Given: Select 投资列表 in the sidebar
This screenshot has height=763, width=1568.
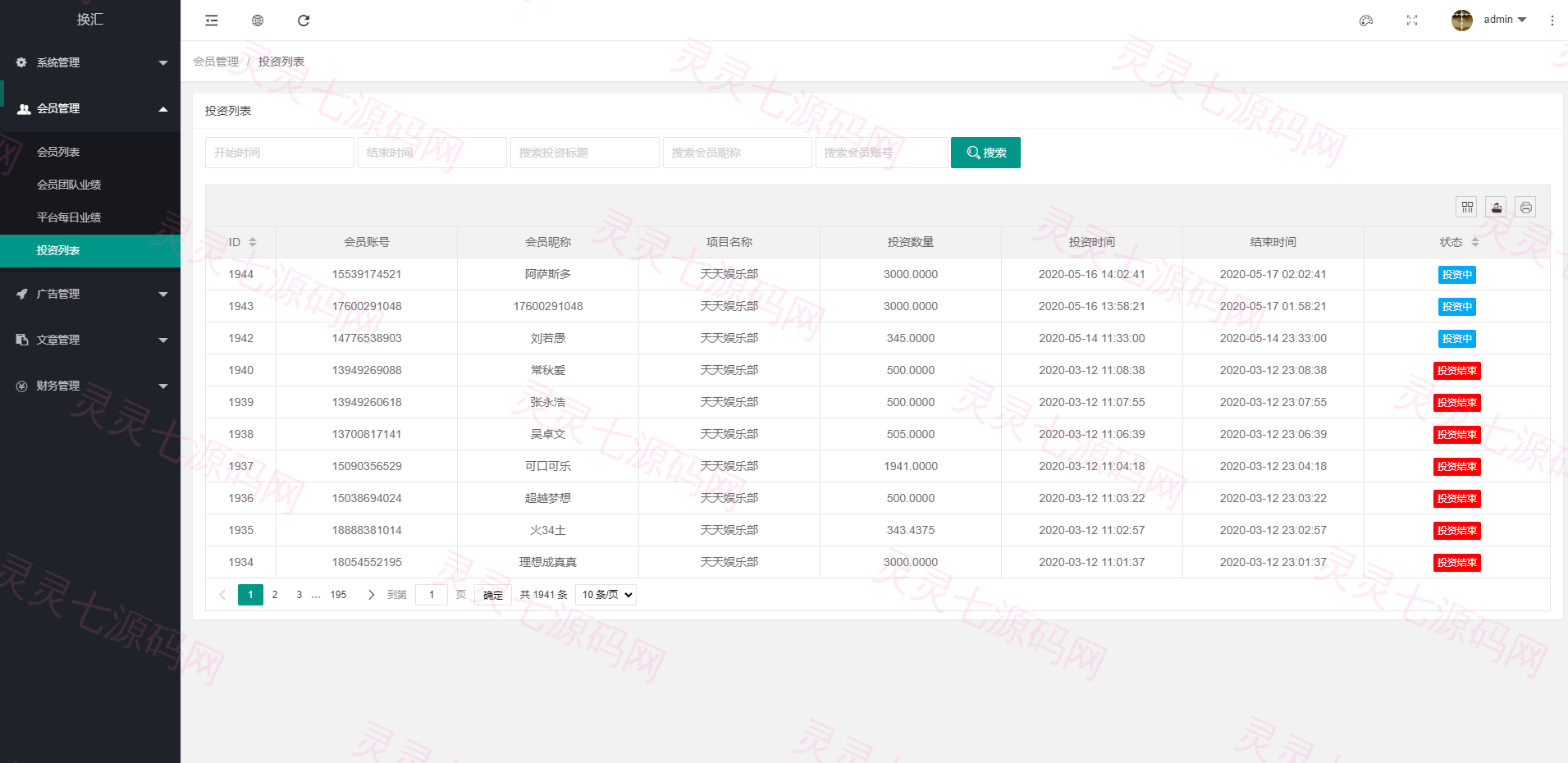Looking at the screenshot, I should (90, 250).
